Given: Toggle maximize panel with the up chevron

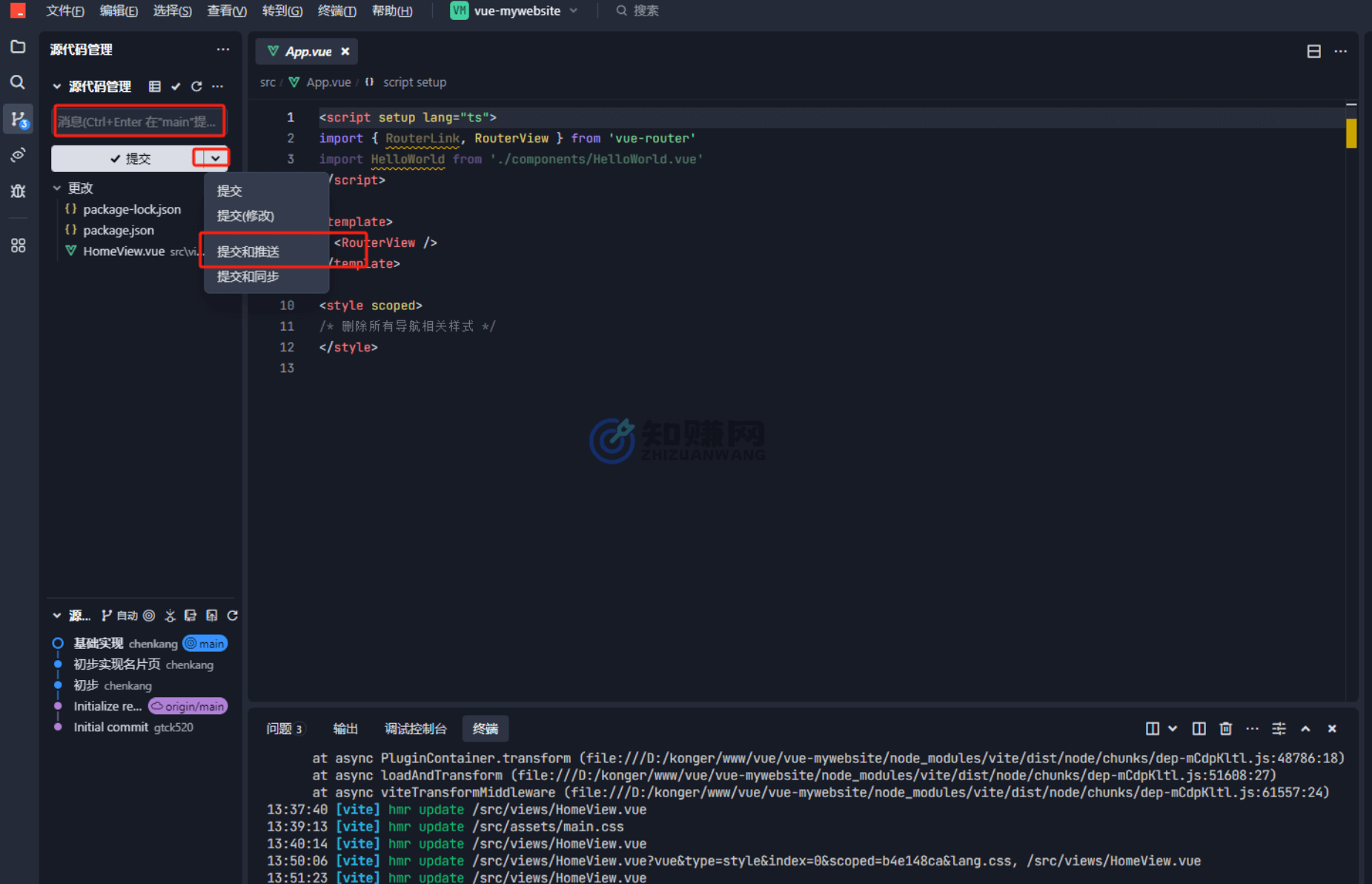Looking at the screenshot, I should coord(1305,729).
